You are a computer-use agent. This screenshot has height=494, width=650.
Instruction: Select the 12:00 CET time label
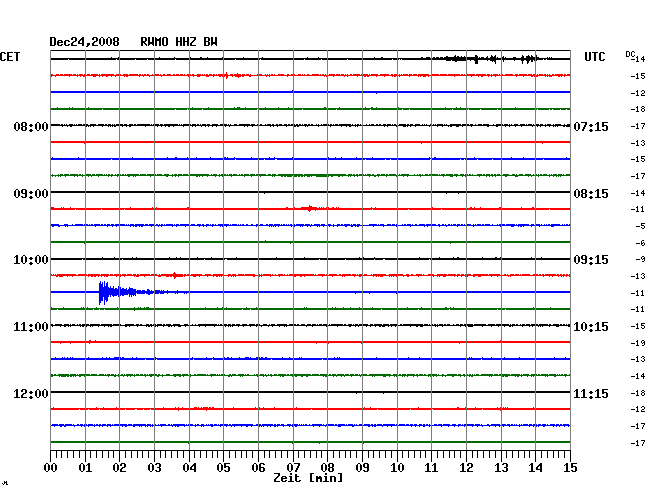click(x=31, y=393)
